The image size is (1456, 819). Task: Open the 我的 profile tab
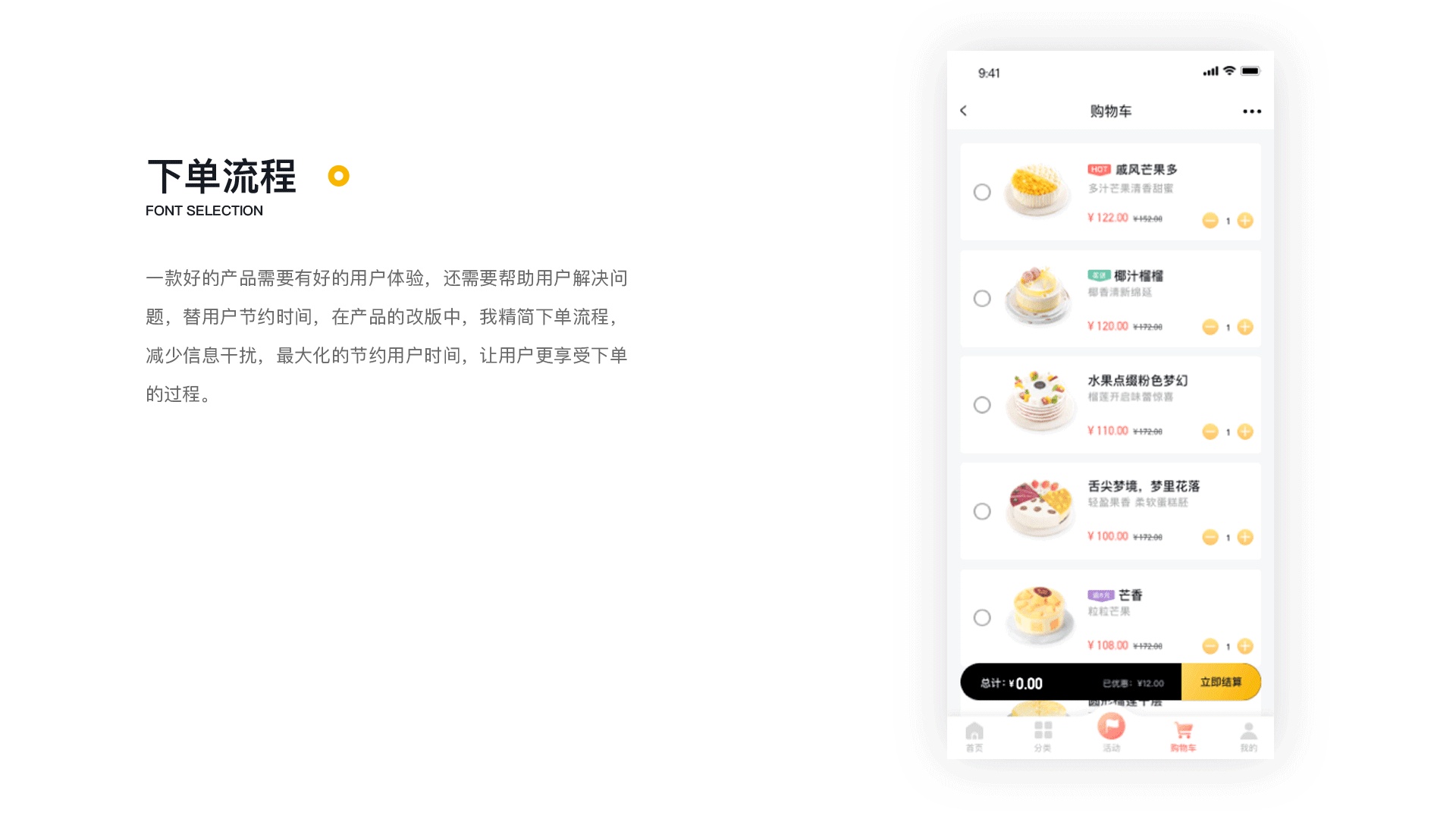[1248, 736]
